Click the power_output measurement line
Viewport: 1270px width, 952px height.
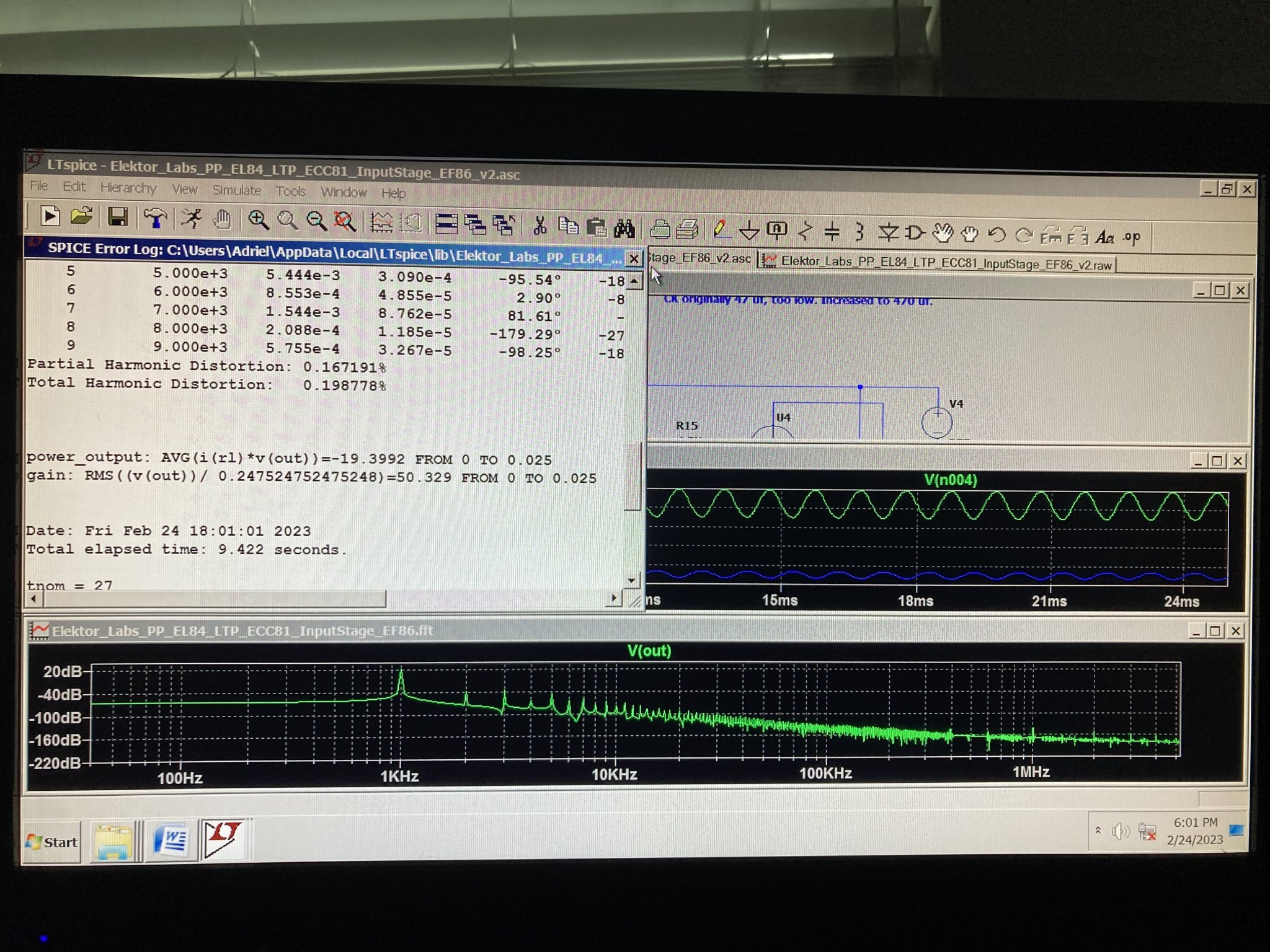tap(289, 459)
